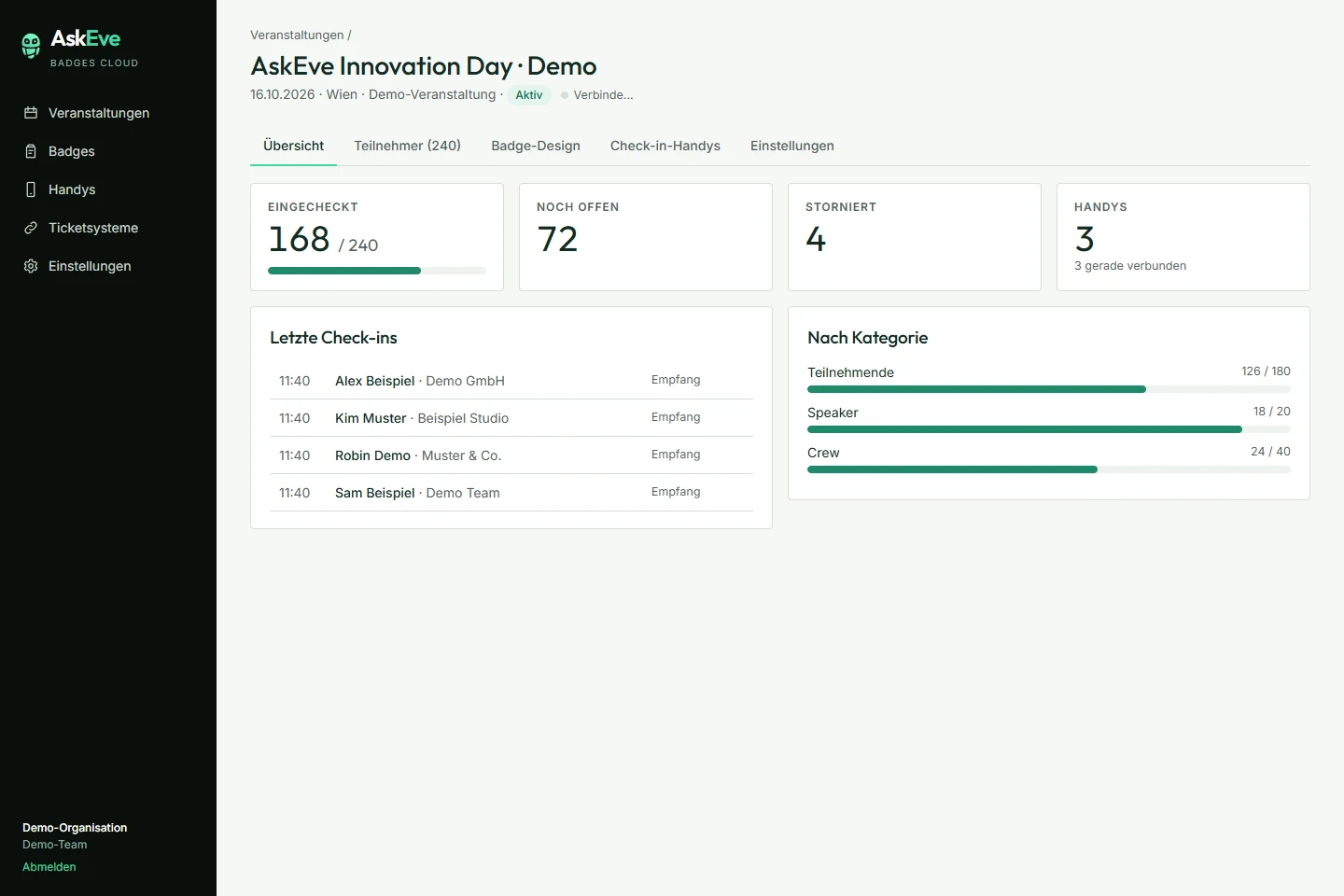The height and width of the screenshot is (896, 1344).
Task: Click the Demo-Organisation name in the sidebar
Action: 75,828
